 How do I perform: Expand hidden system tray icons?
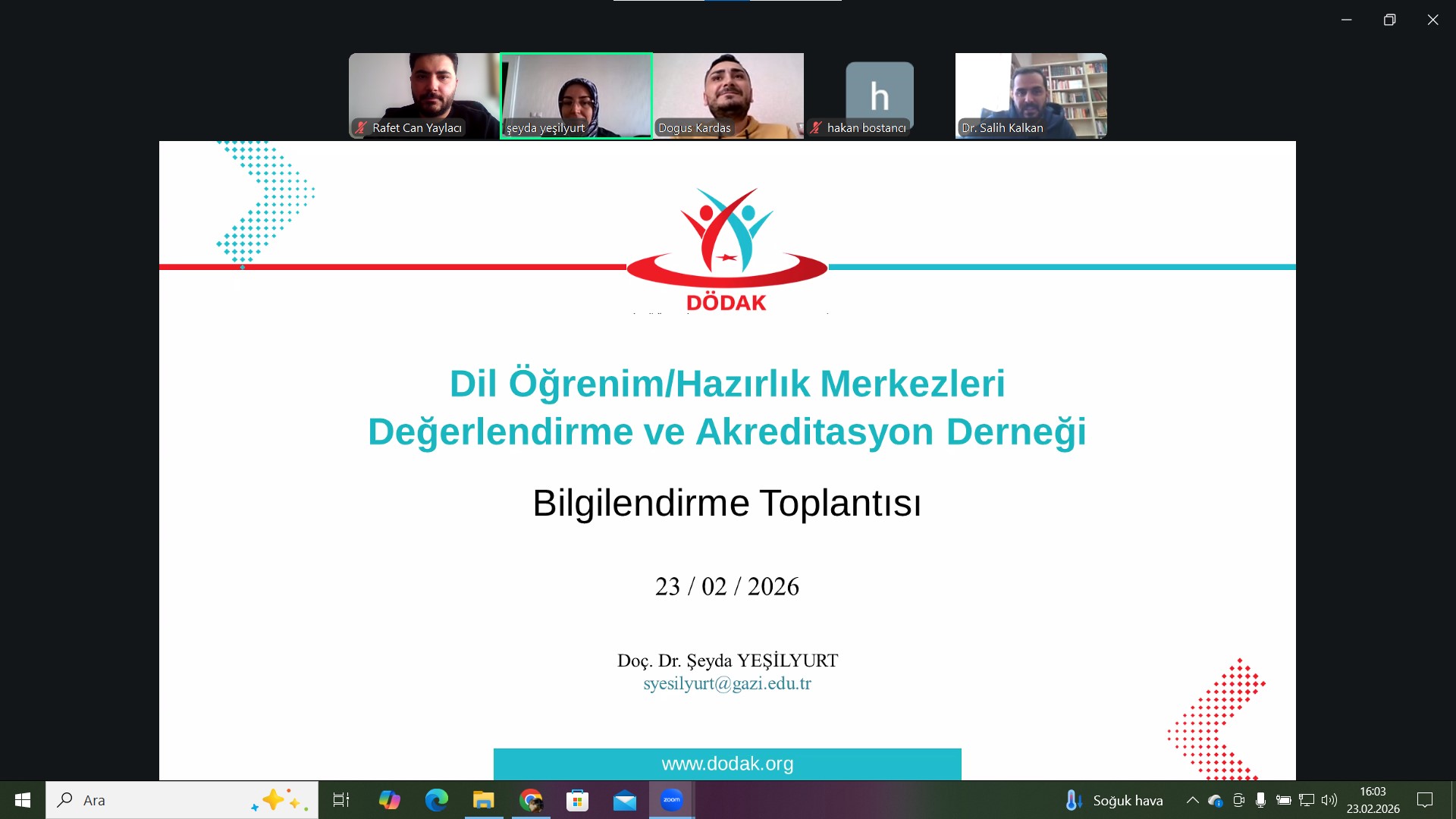pos(1192,800)
